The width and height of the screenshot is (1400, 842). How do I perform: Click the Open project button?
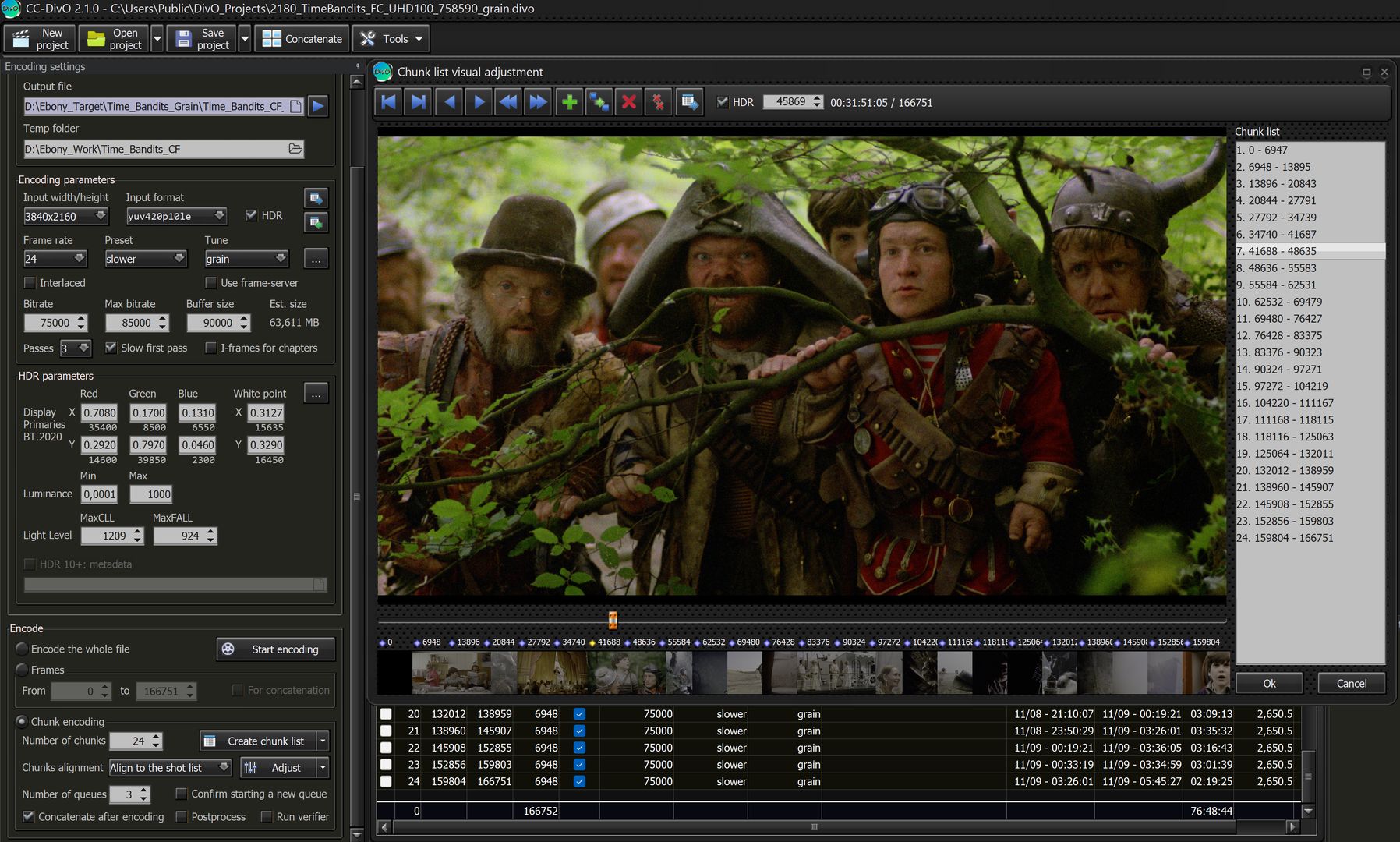(x=114, y=38)
